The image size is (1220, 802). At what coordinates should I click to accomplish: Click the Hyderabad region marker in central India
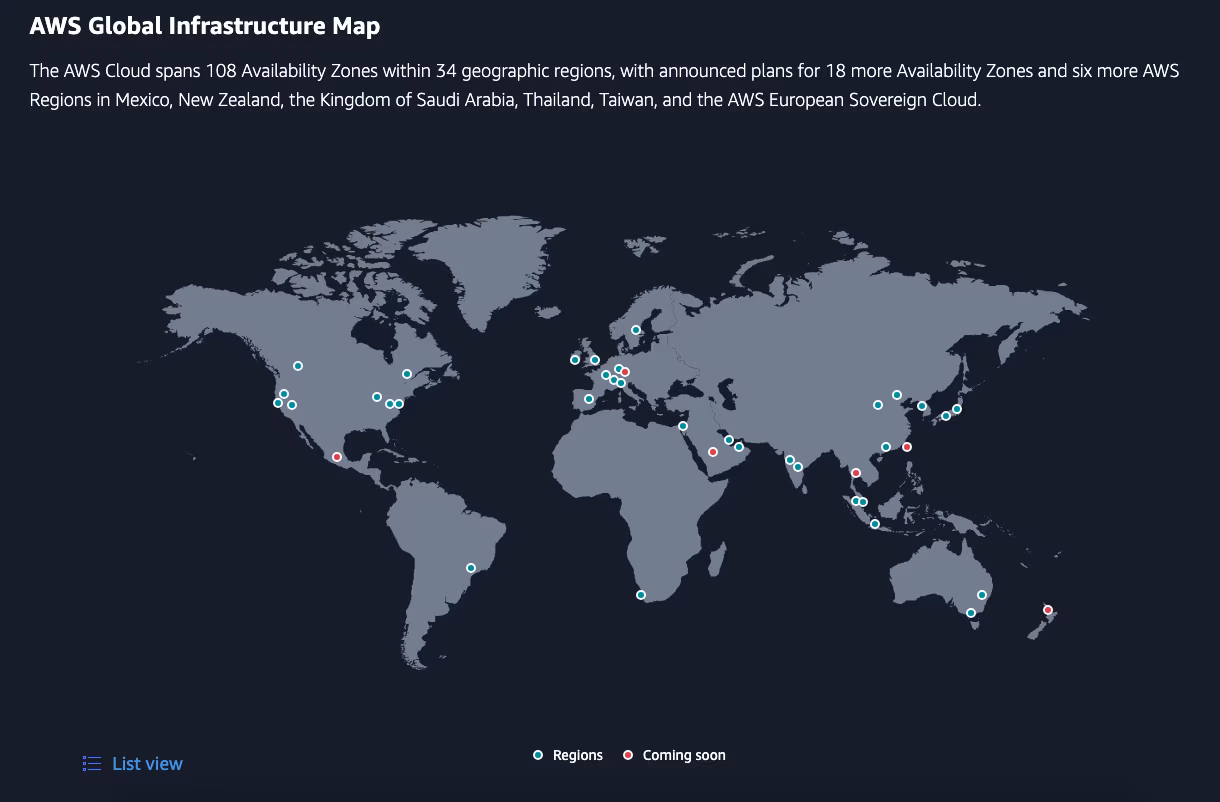point(798,467)
